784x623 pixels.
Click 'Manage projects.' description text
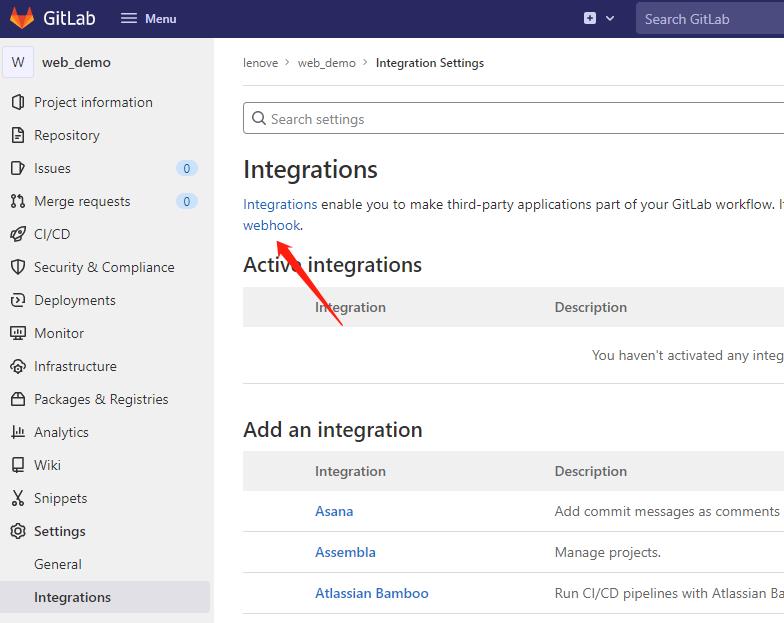(608, 552)
